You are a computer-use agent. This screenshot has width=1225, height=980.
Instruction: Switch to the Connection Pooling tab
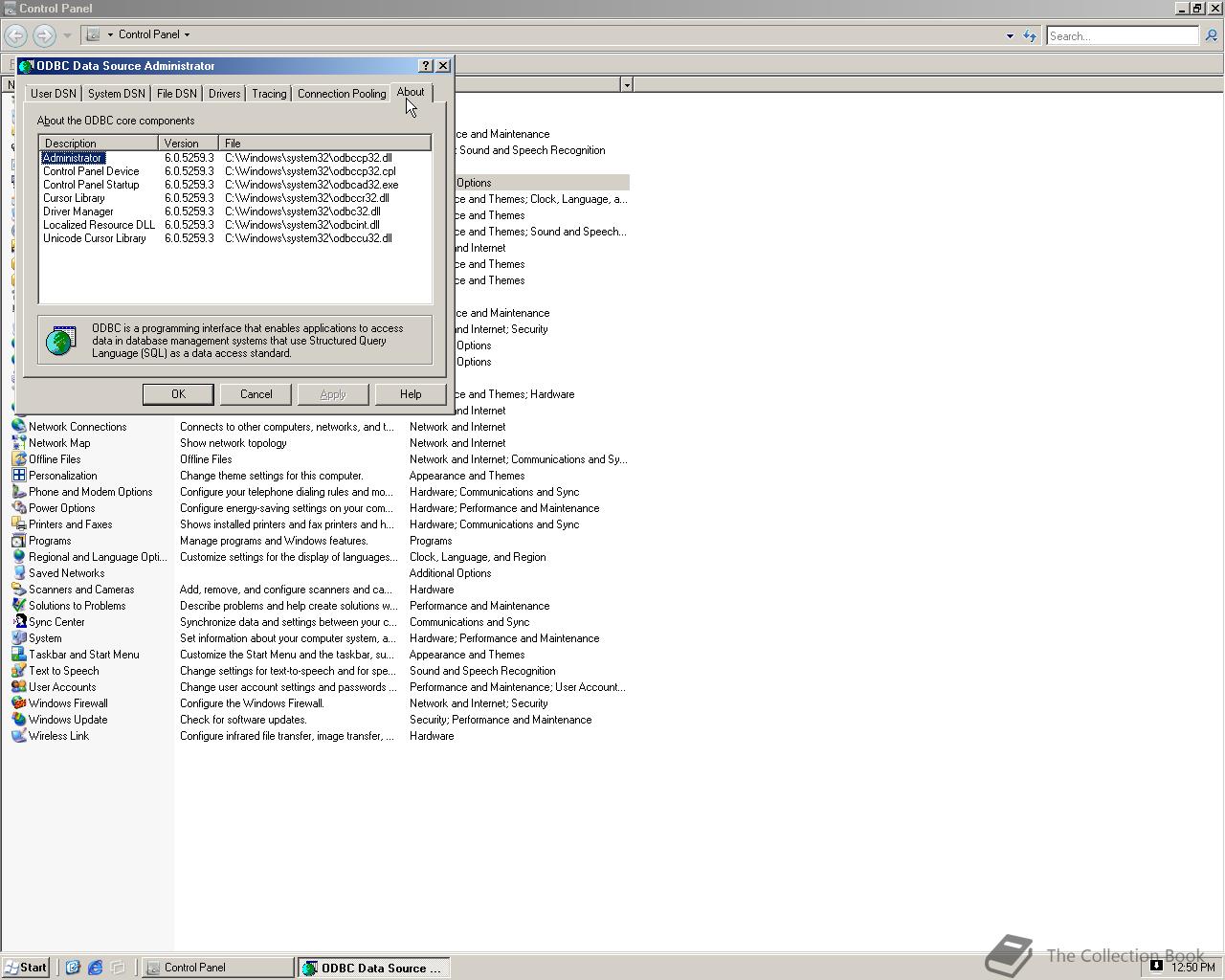(x=342, y=94)
